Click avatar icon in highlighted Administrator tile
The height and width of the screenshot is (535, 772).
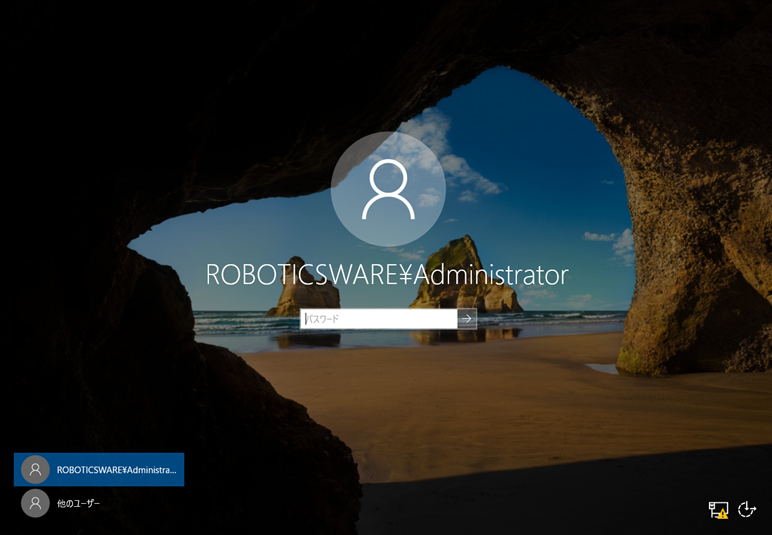coord(35,470)
